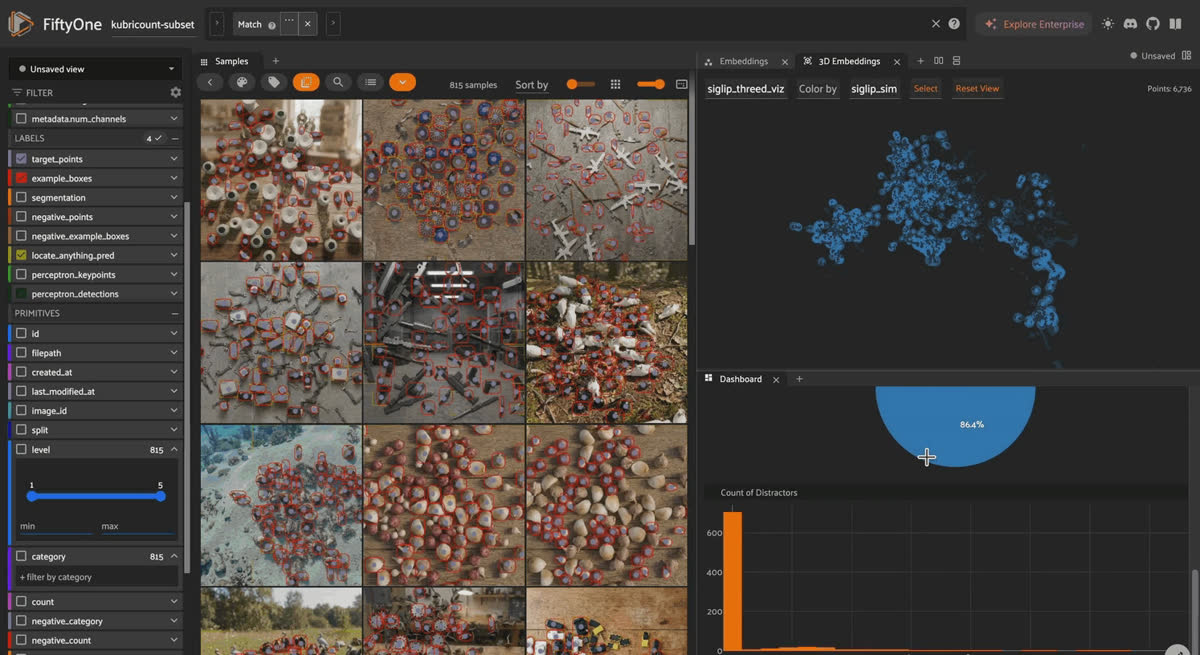Screen dimensions: 1200x655
Task: Close the 3D Embeddings tab
Action: tap(896, 61)
